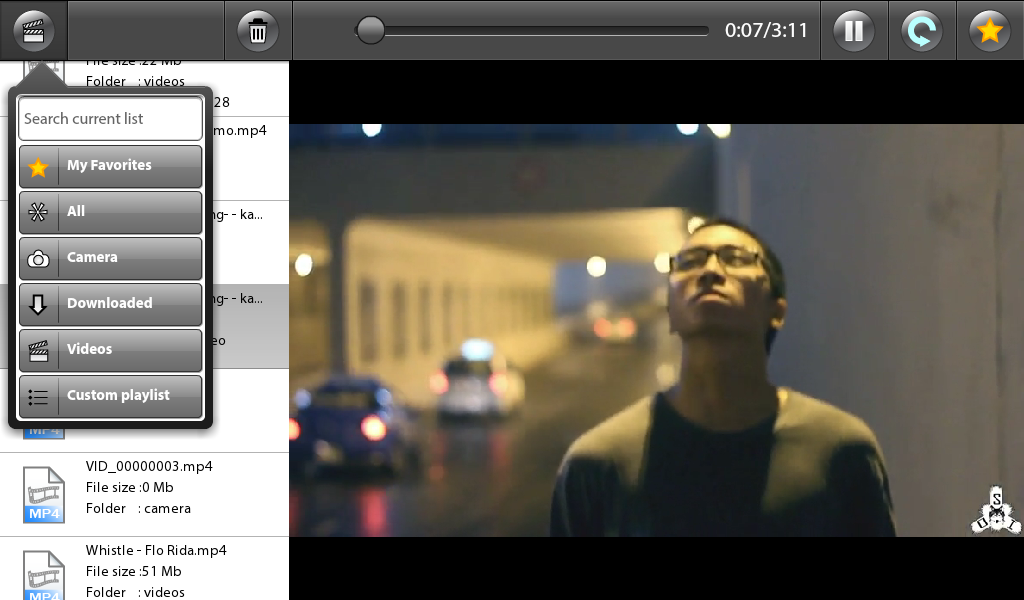Open Custom playlist
Viewport: 1024px width, 600px height.
point(110,396)
